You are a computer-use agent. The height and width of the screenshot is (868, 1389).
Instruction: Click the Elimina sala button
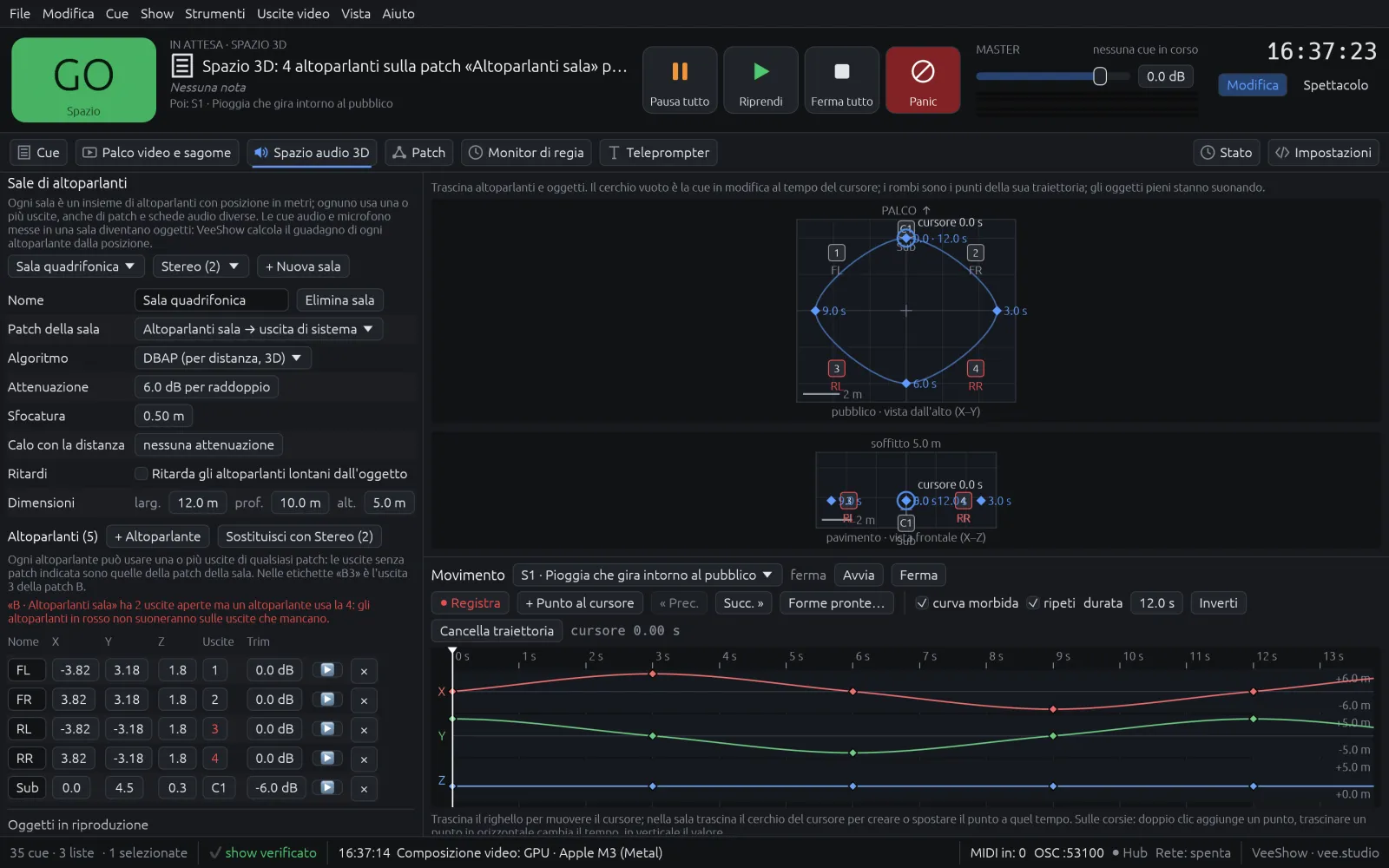coord(339,300)
